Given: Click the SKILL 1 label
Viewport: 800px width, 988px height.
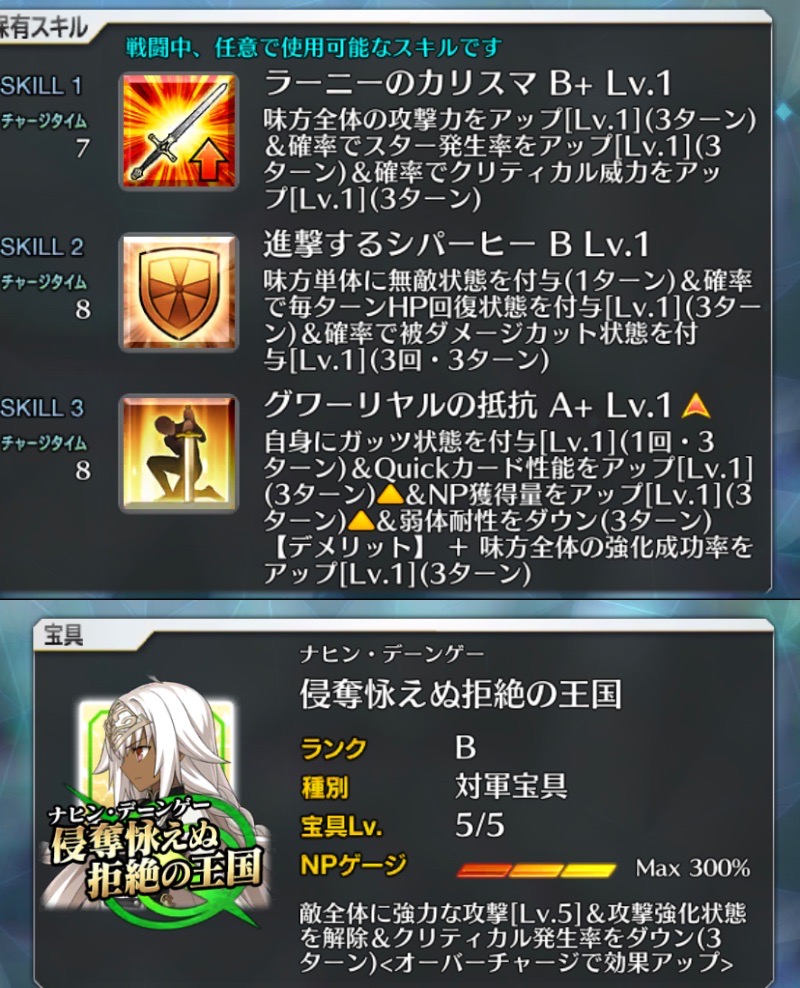Looking at the screenshot, I should pyautogui.click(x=42, y=86).
